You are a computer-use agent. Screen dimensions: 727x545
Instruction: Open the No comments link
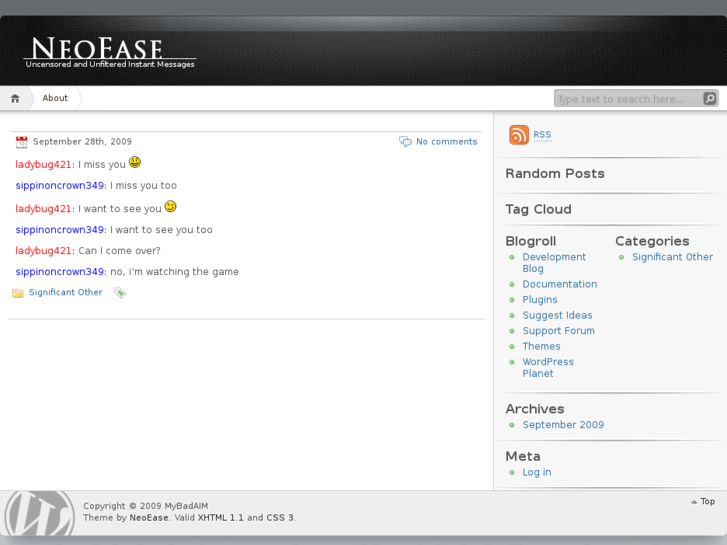[446, 141]
